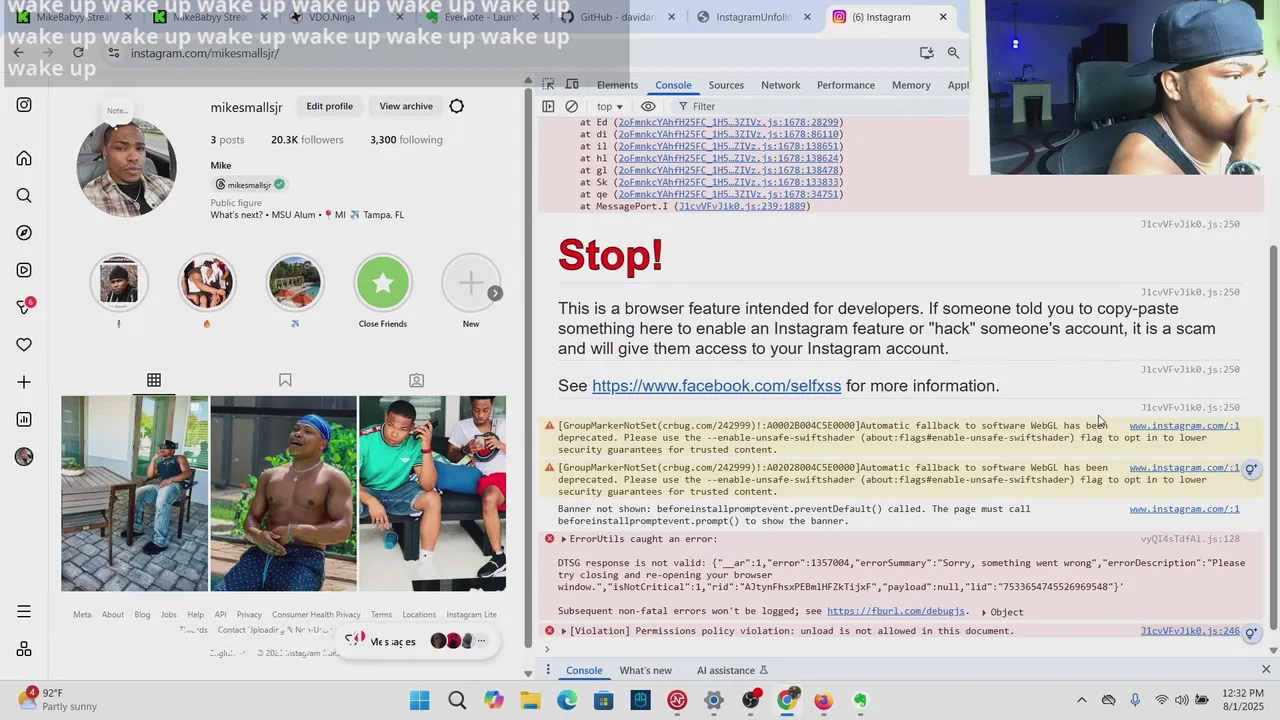Screen dimensions: 1280x720
Task: Open the Windows Start menu
Action: tap(419, 700)
